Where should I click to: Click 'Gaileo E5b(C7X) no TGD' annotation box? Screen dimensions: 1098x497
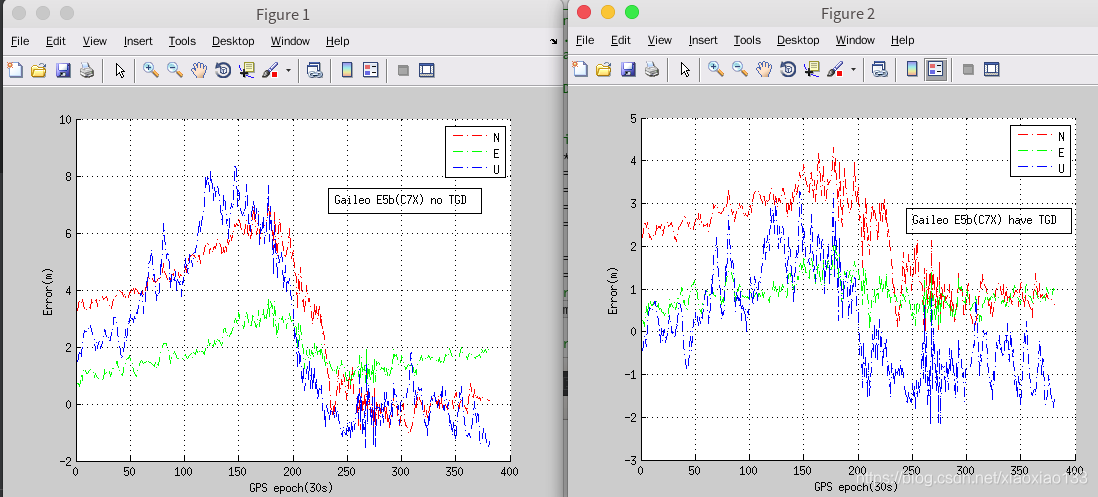(x=405, y=201)
